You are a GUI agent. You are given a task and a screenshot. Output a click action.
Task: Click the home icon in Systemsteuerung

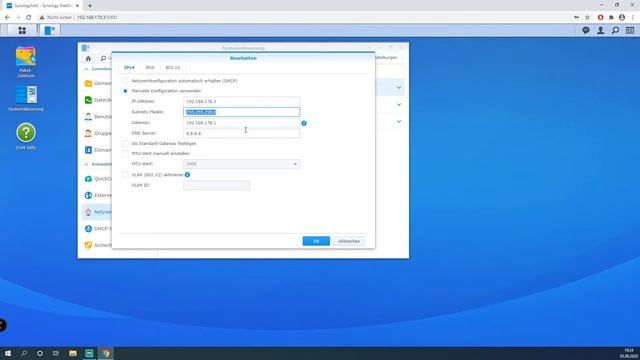(88, 58)
